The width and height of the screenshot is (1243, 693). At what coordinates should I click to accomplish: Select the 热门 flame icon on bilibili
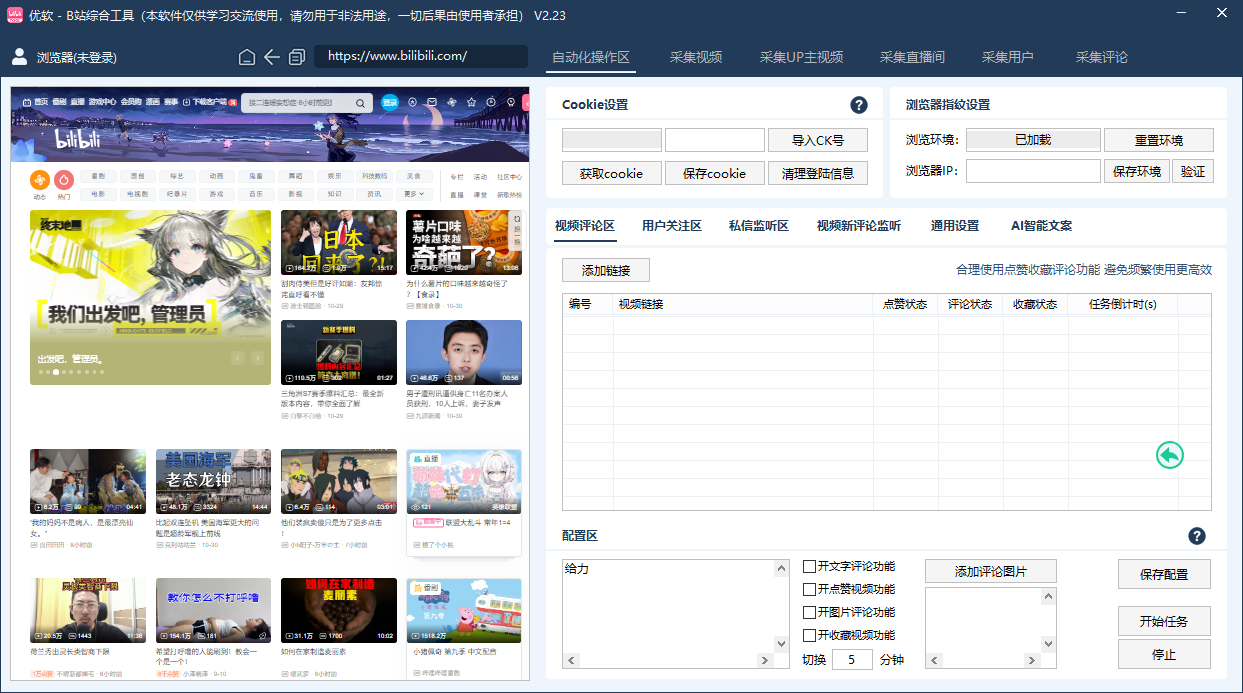(x=63, y=178)
